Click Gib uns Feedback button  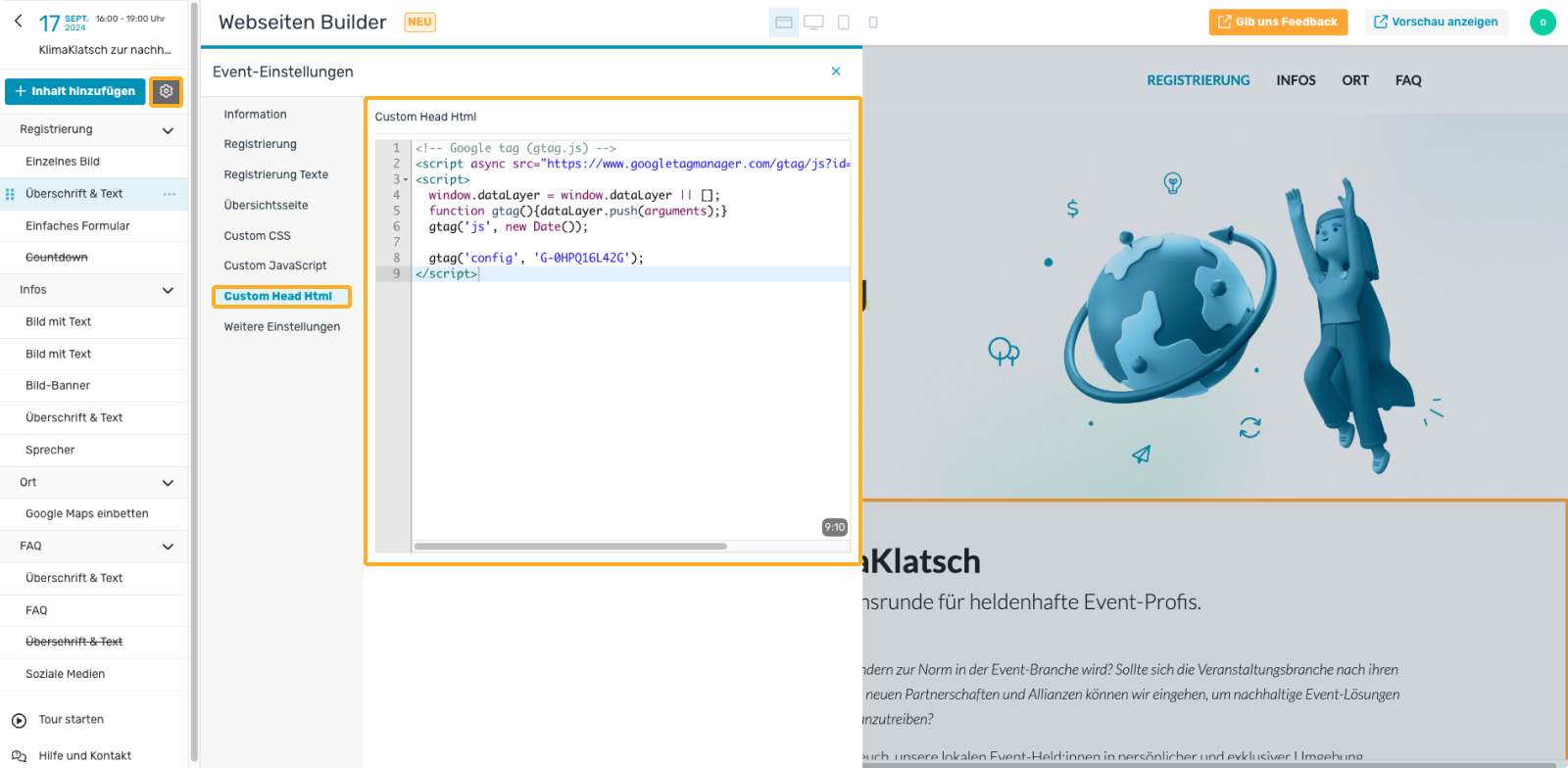coord(1278,22)
